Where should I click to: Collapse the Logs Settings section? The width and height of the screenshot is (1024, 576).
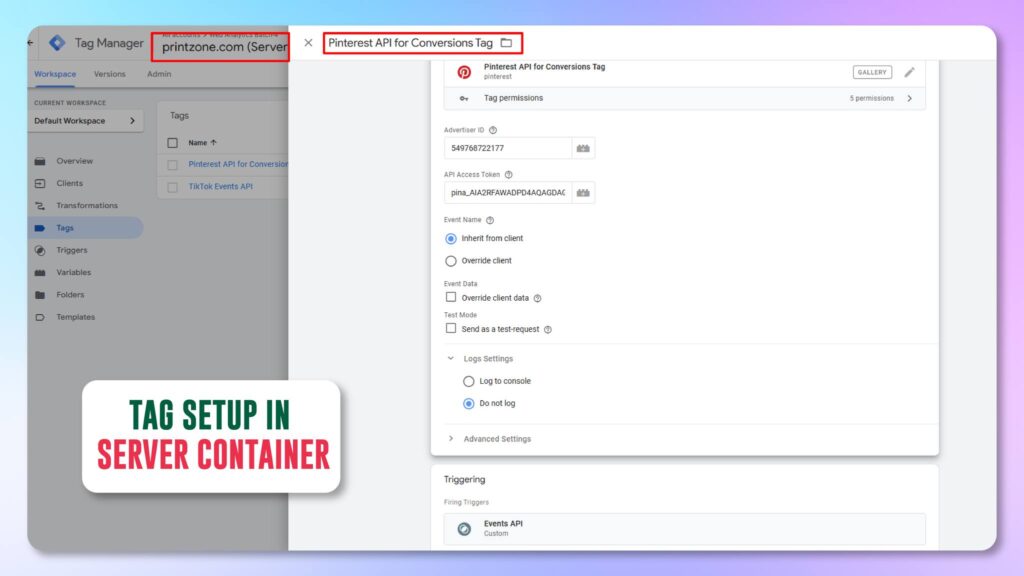tap(451, 359)
